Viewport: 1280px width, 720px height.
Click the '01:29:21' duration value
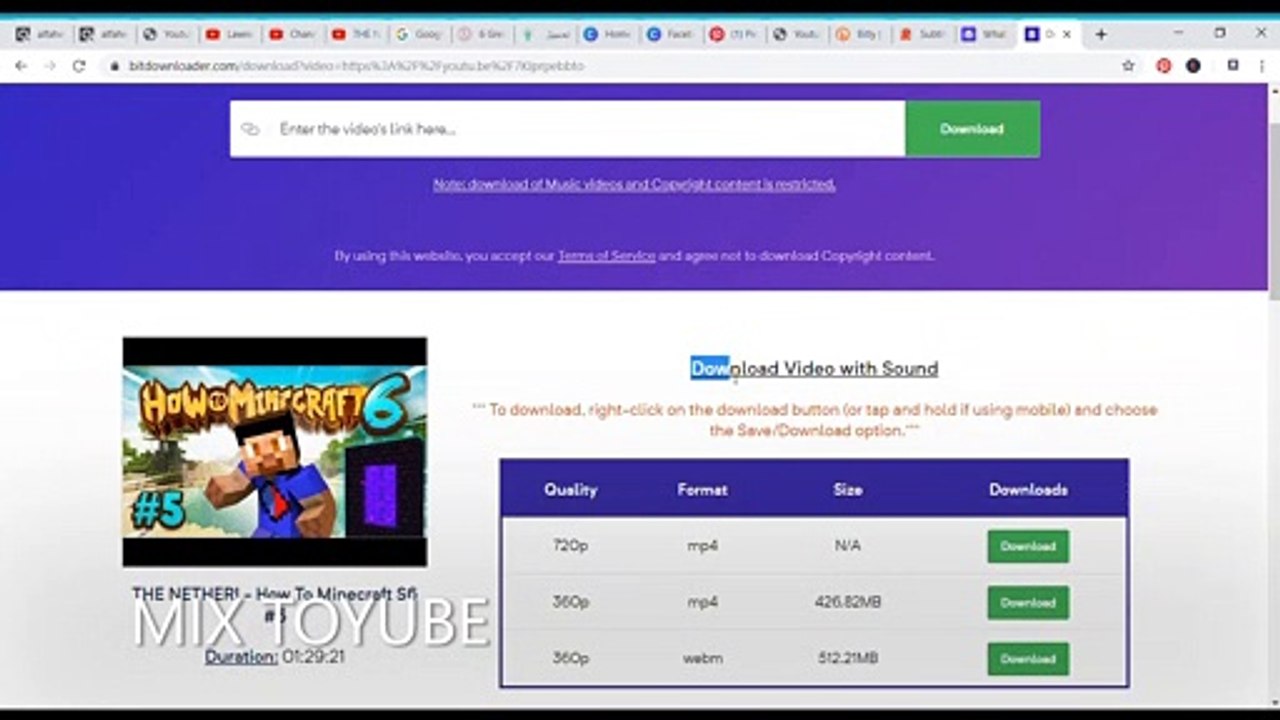[x=313, y=657]
